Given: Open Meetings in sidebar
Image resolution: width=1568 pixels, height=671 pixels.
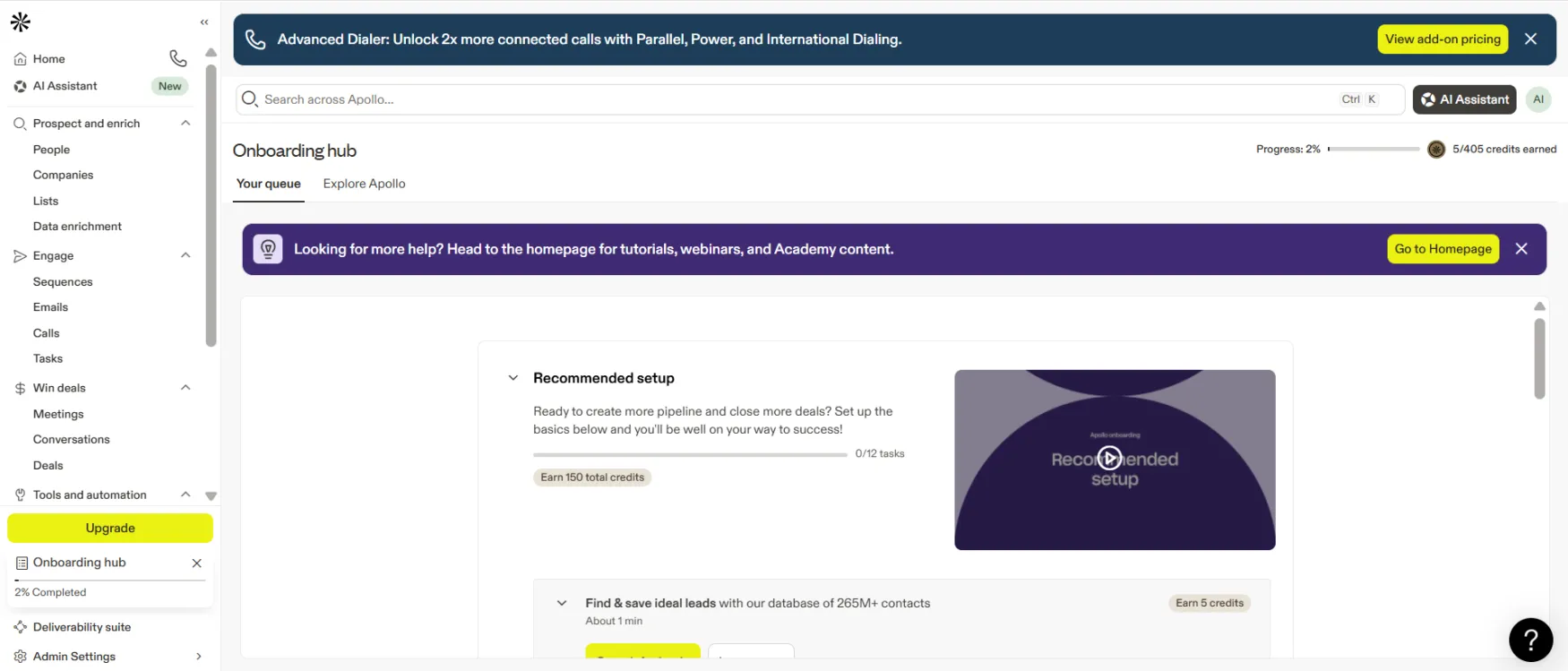Looking at the screenshot, I should tap(58, 414).
